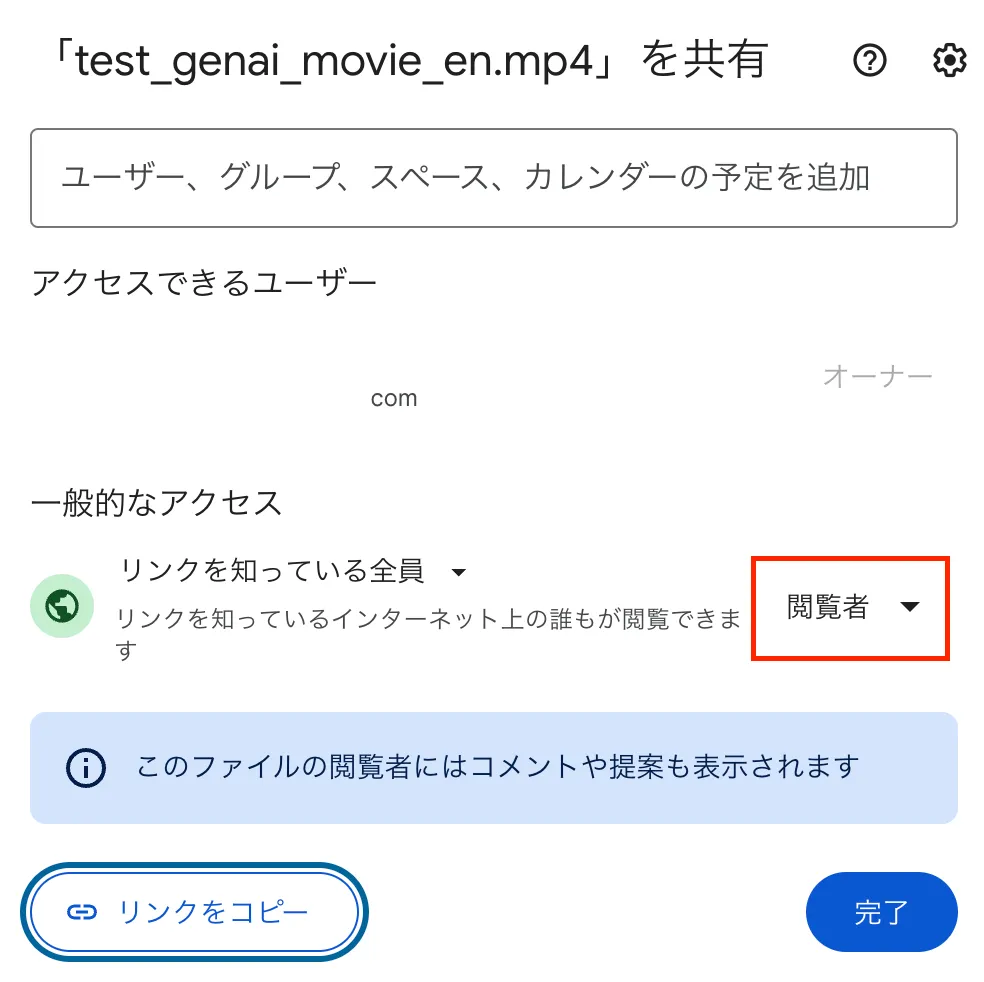Open sharing settings via the gear icon

click(948, 60)
